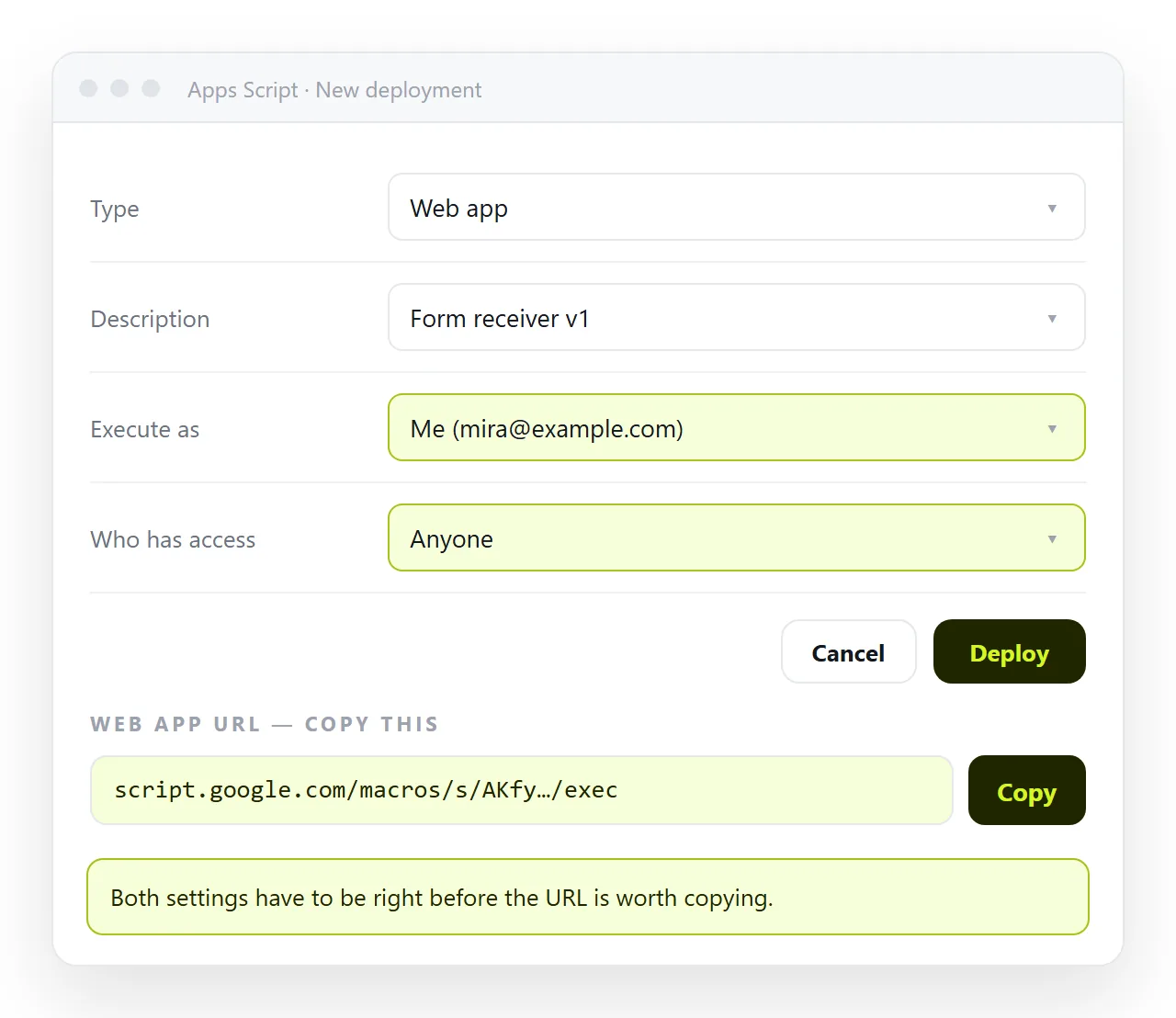The width and height of the screenshot is (1176, 1018).
Task: Click the Who has access label
Action: coord(173,539)
